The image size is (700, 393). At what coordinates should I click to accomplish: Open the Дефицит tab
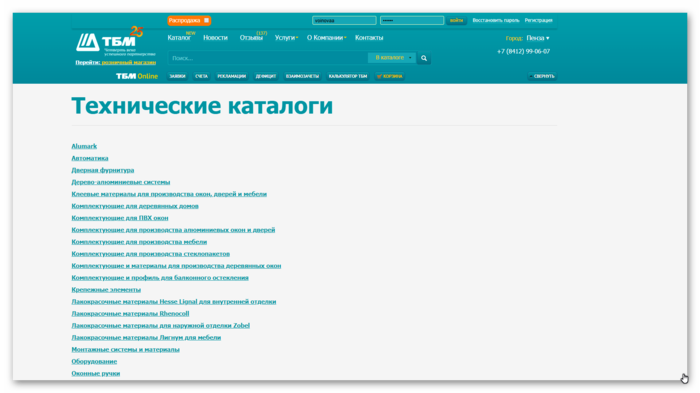point(266,76)
